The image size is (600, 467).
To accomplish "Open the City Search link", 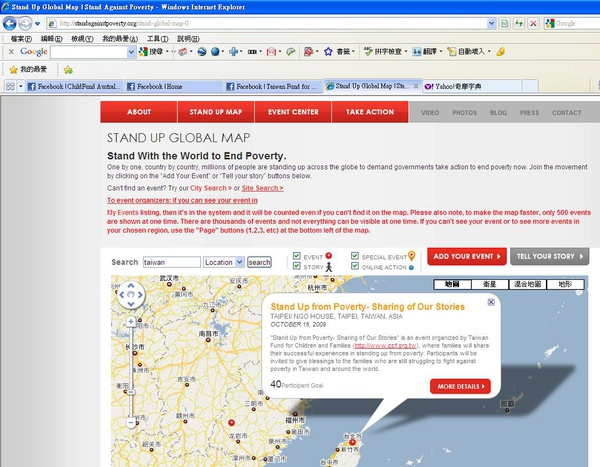I will [211, 188].
